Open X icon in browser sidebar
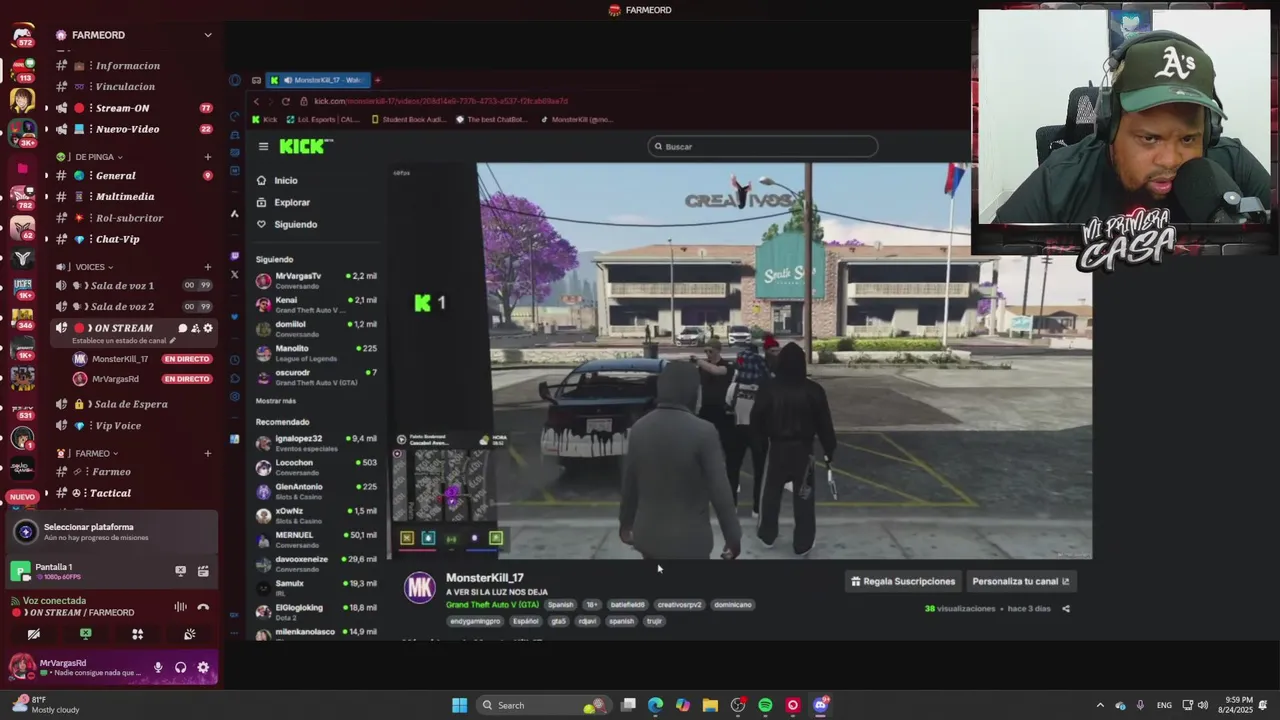Screen dimensions: 1280x720 coord(235,274)
